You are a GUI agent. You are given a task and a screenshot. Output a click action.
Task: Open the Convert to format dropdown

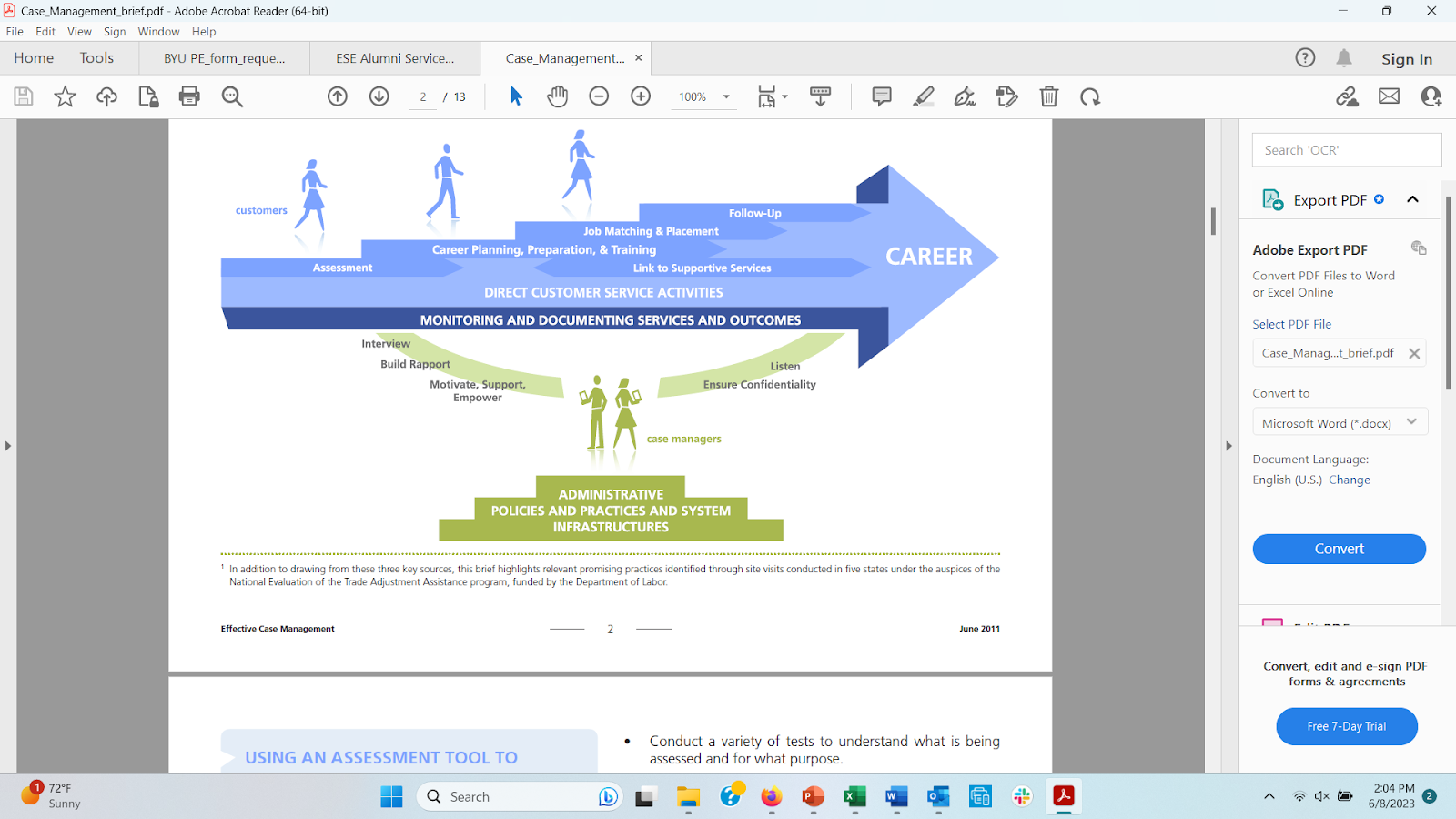tap(1340, 422)
